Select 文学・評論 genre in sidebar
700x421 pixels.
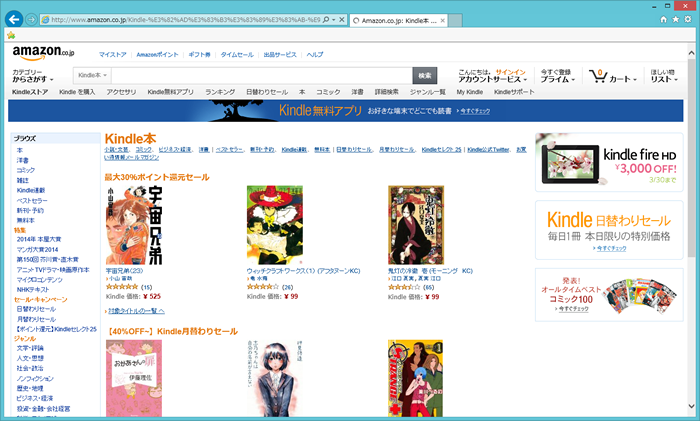coord(30,348)
